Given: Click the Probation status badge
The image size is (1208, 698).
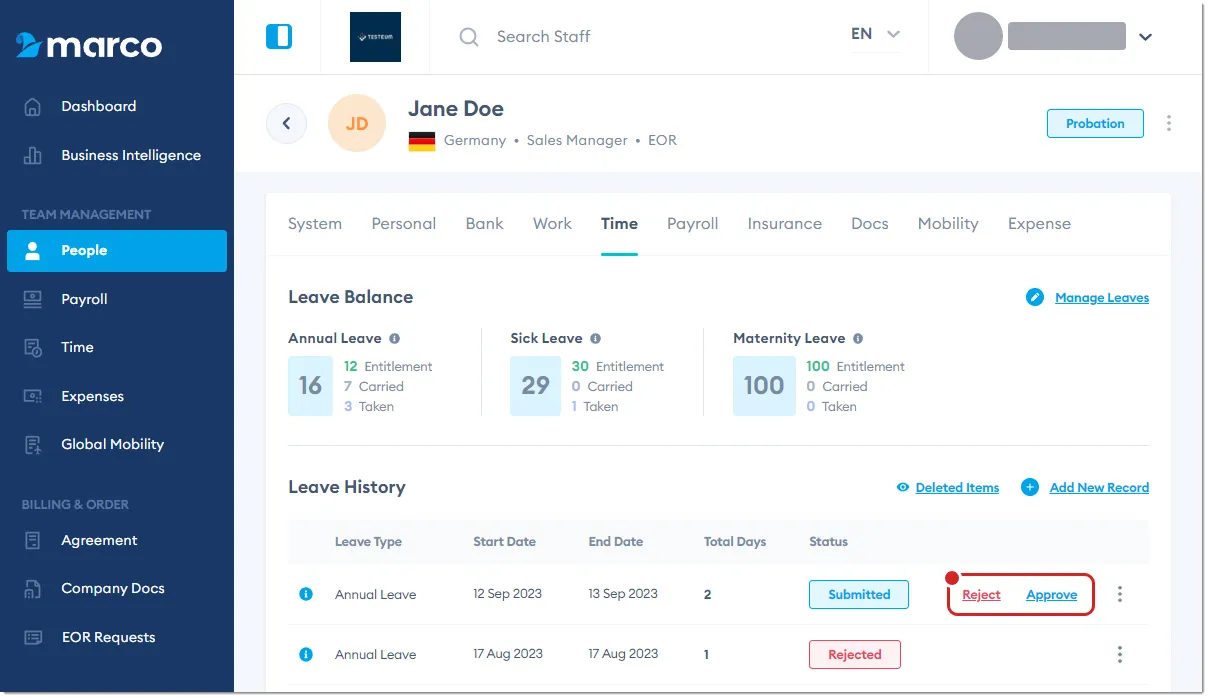Looking at the screenshot, I should point(1095,124).
